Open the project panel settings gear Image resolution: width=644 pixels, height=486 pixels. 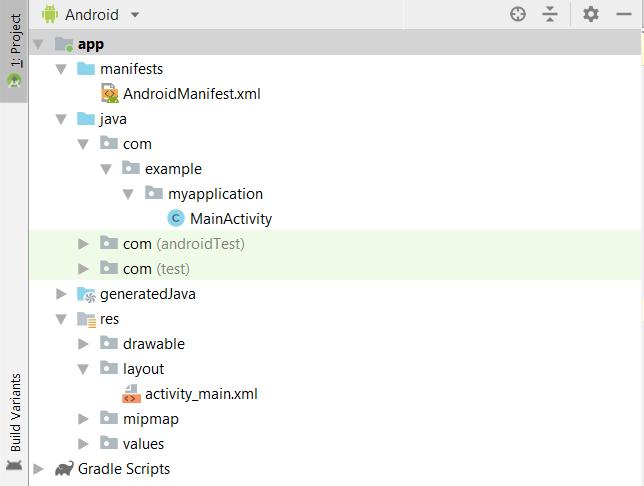591,14
